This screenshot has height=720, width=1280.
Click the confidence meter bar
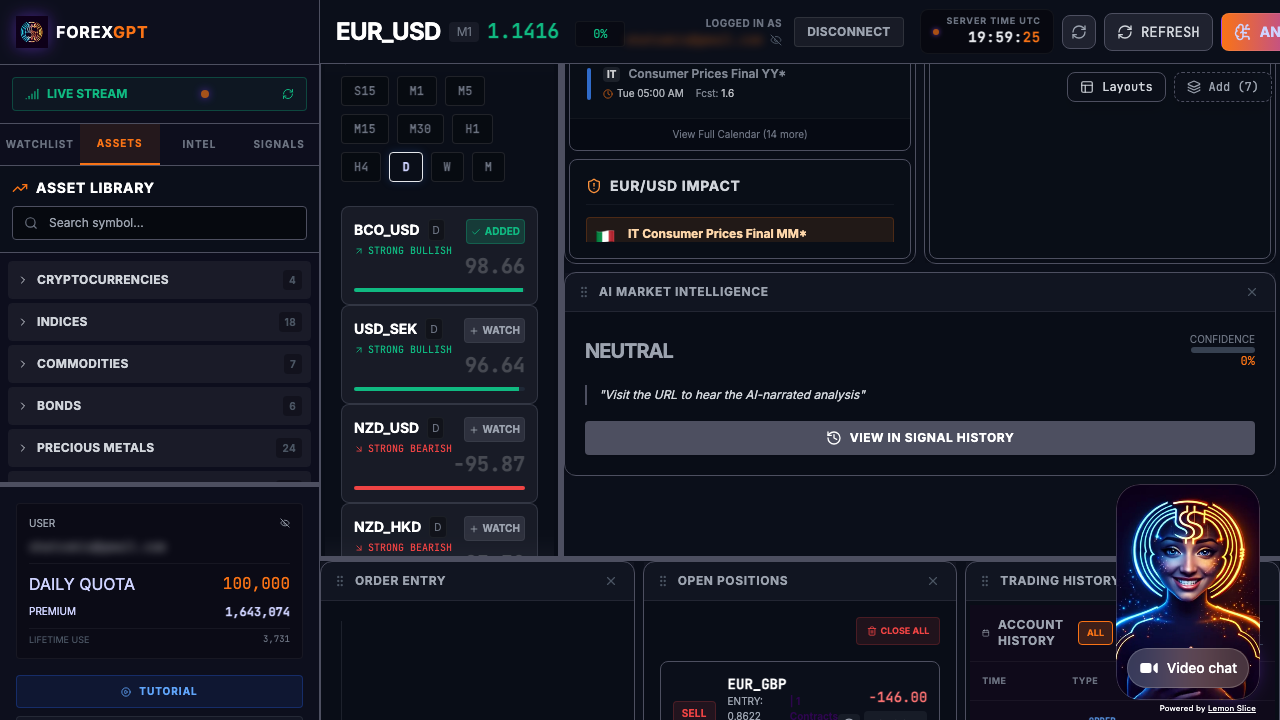[x=1222, y=350]
